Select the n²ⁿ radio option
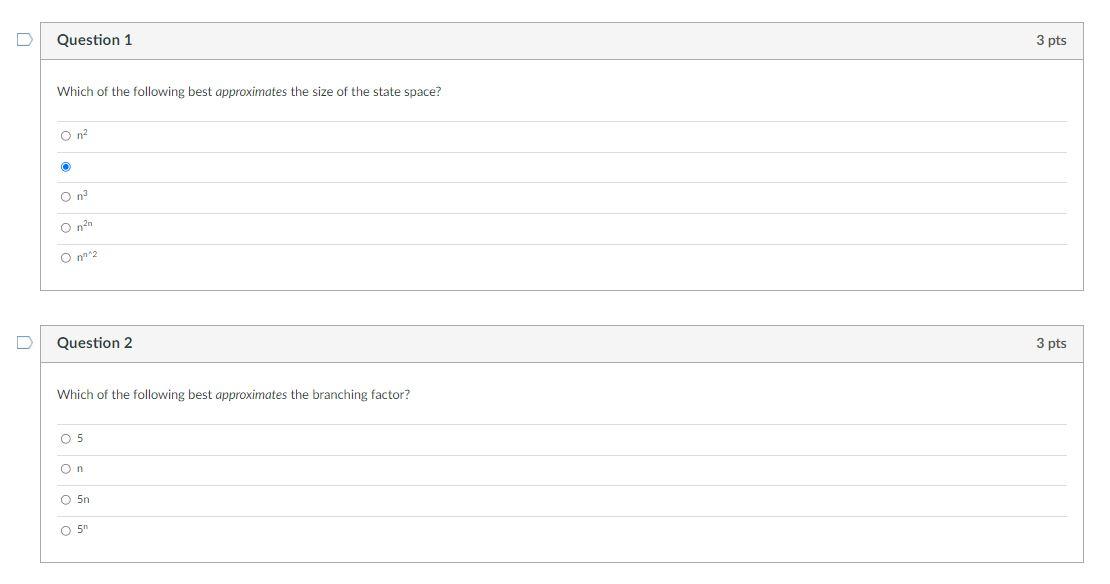The height and width of the screenshot is (584, 1110). 66,228
